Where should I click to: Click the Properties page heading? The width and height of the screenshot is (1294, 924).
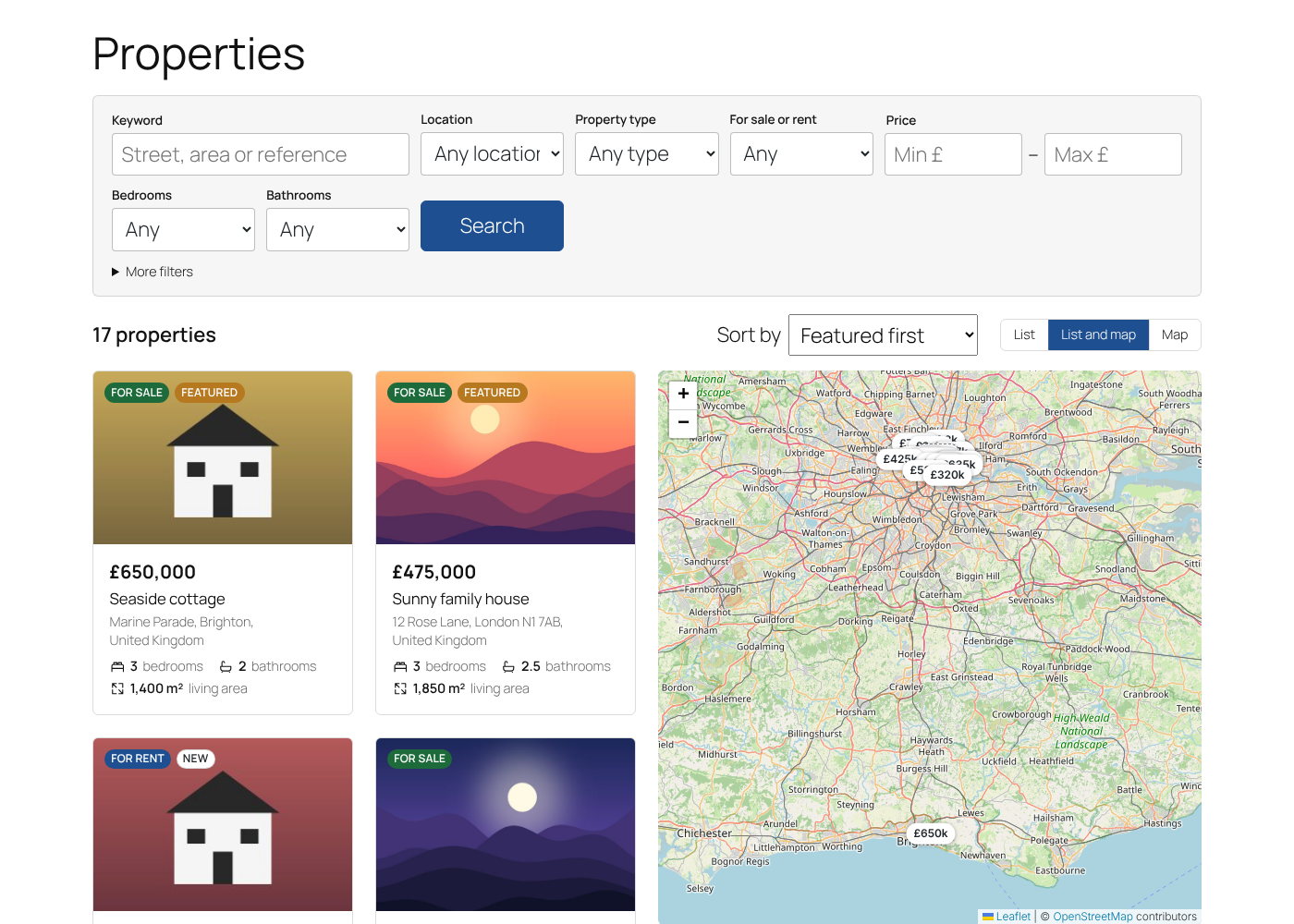tap(199, 54)
